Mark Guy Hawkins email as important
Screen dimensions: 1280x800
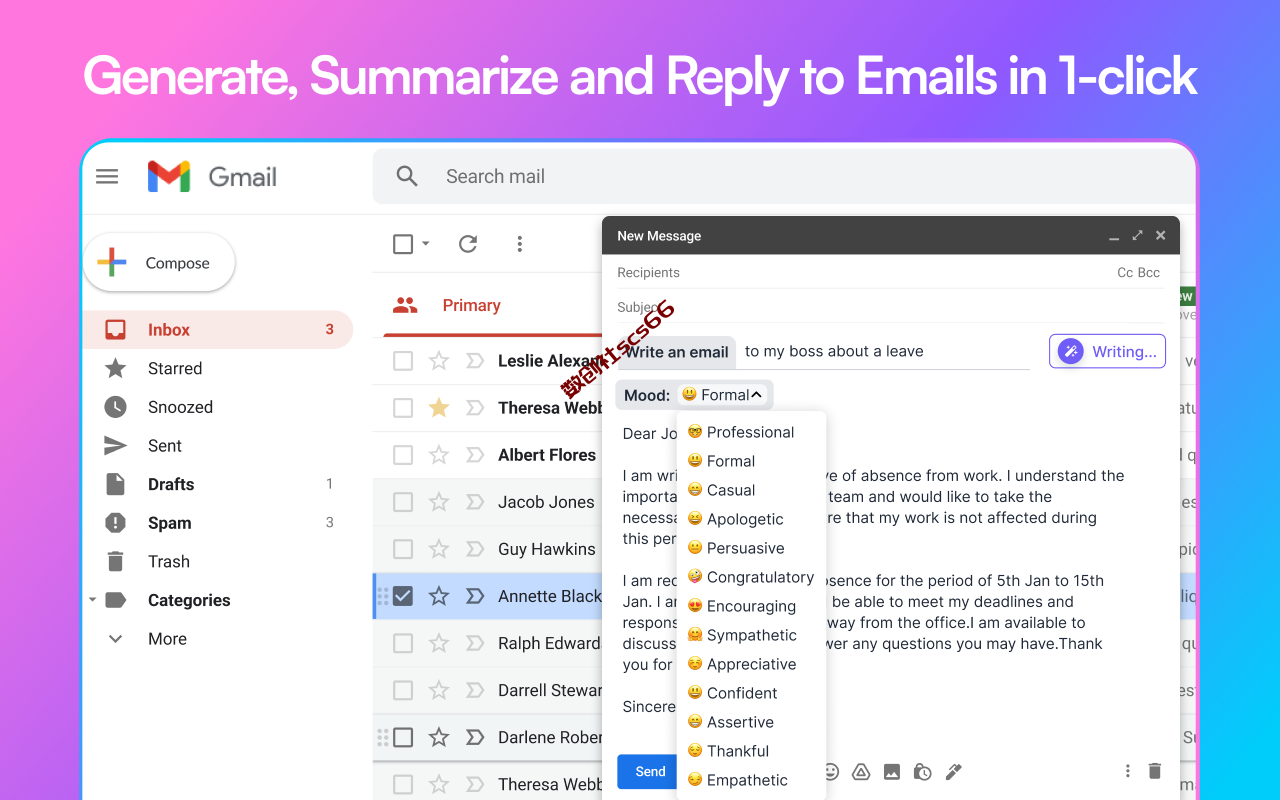(475, 549)
